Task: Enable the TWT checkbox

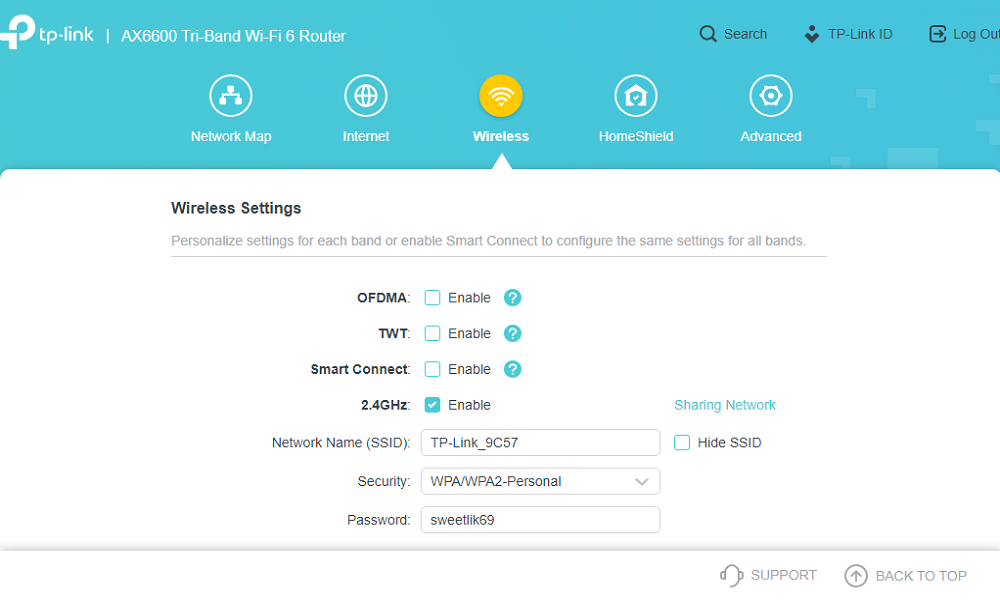Action: 432,333
